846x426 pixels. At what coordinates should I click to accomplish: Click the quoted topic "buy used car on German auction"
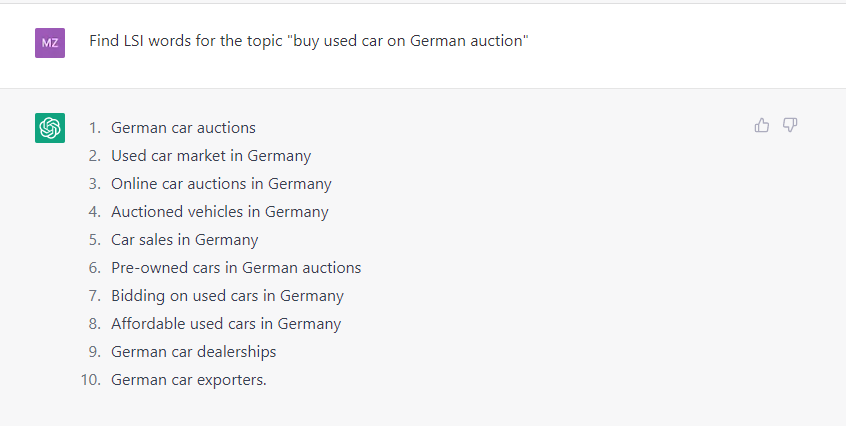409,41
